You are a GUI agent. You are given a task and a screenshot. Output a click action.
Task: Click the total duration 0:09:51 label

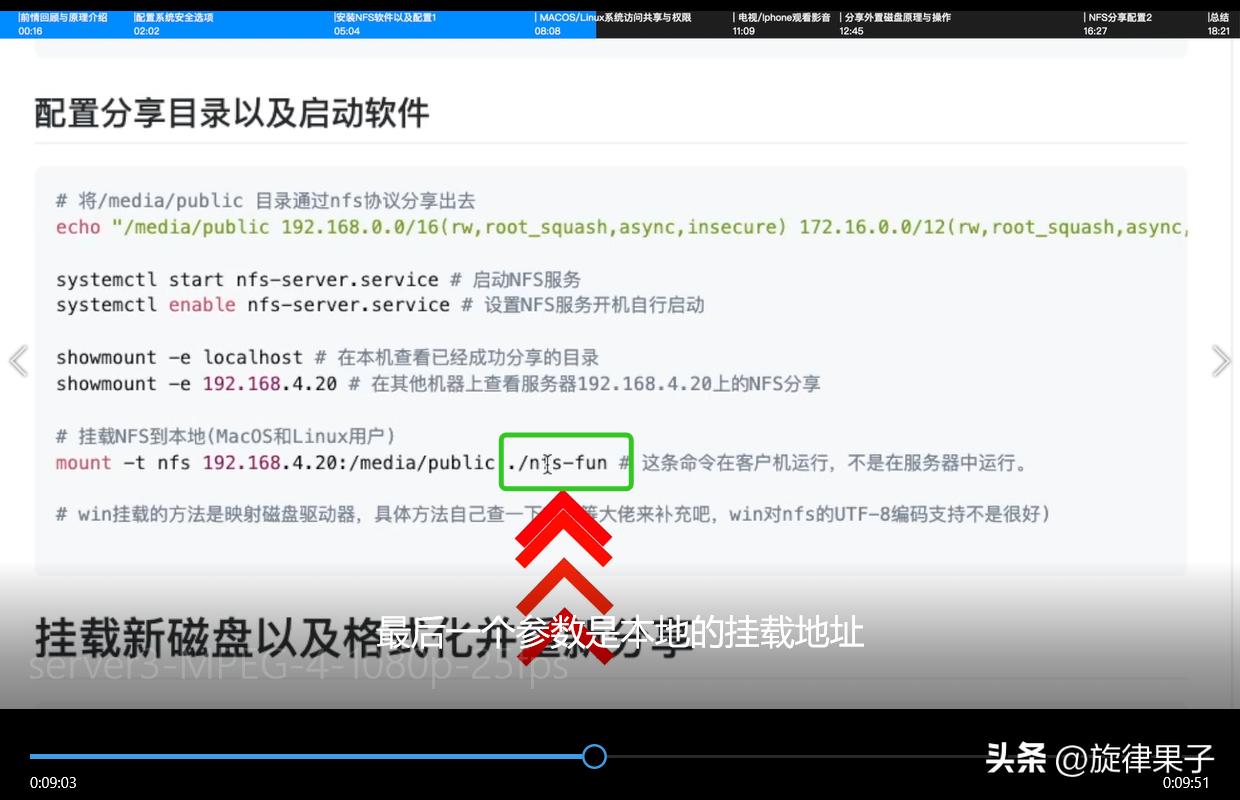point(1186,783)
